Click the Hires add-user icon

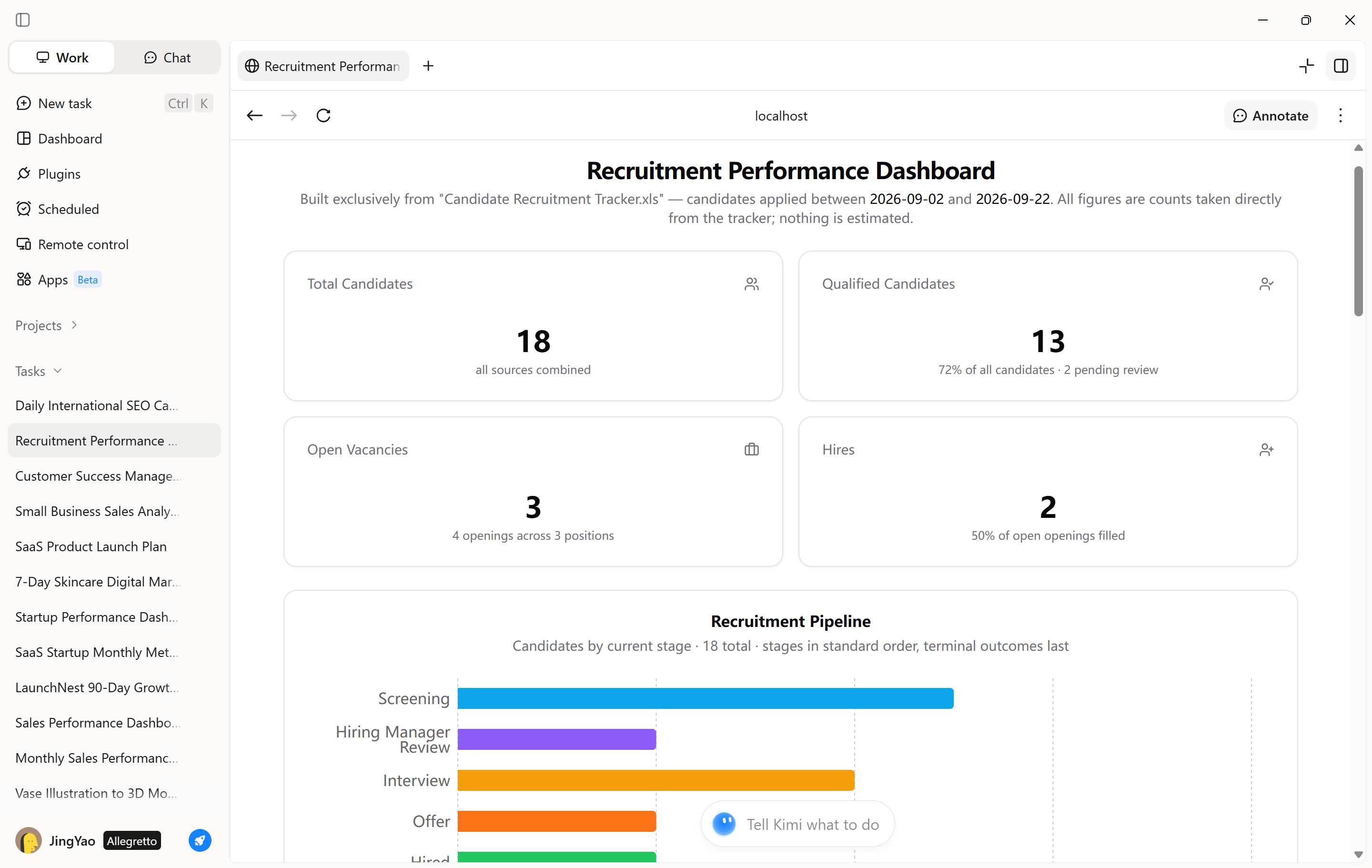(x=1266, y=450)
